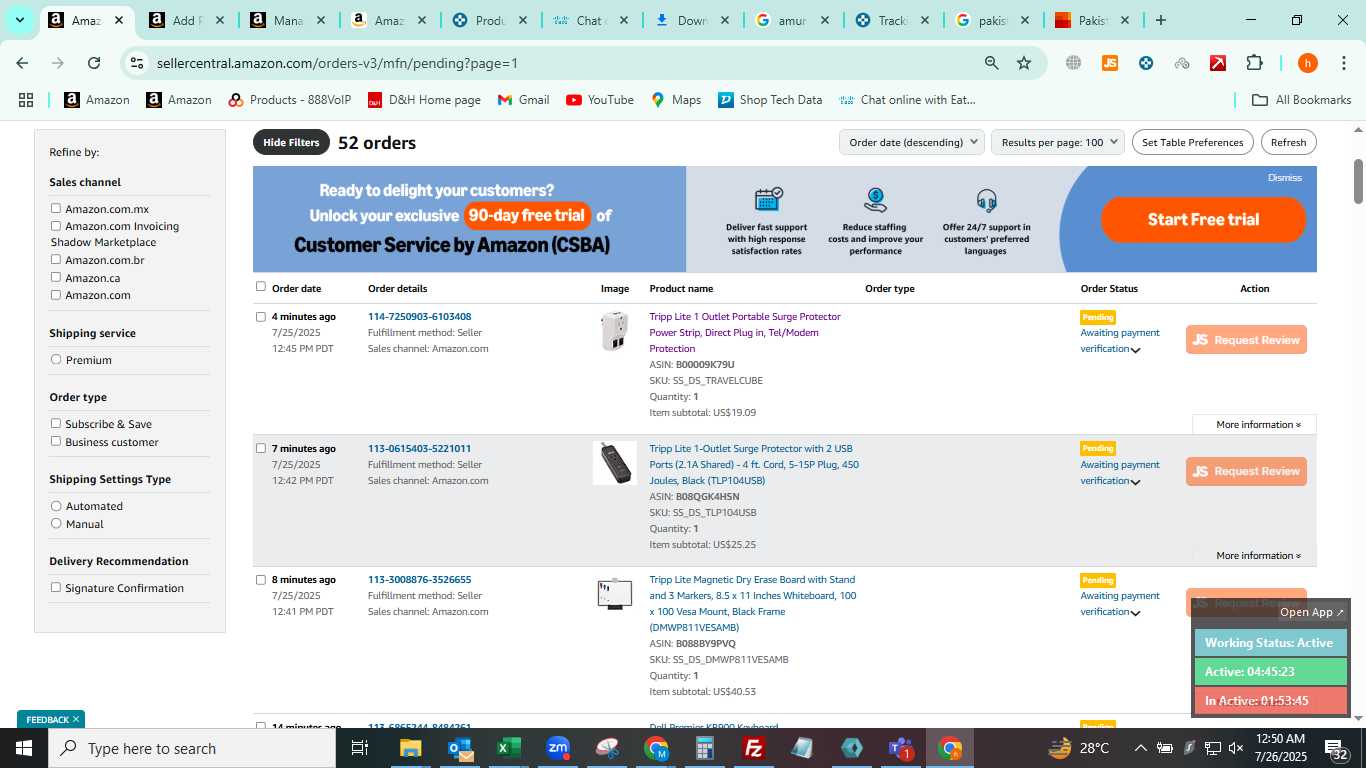This screenshot has height=768, width=1366.
Task: Open a new browser tab with plus icon
Action: 1160,20
